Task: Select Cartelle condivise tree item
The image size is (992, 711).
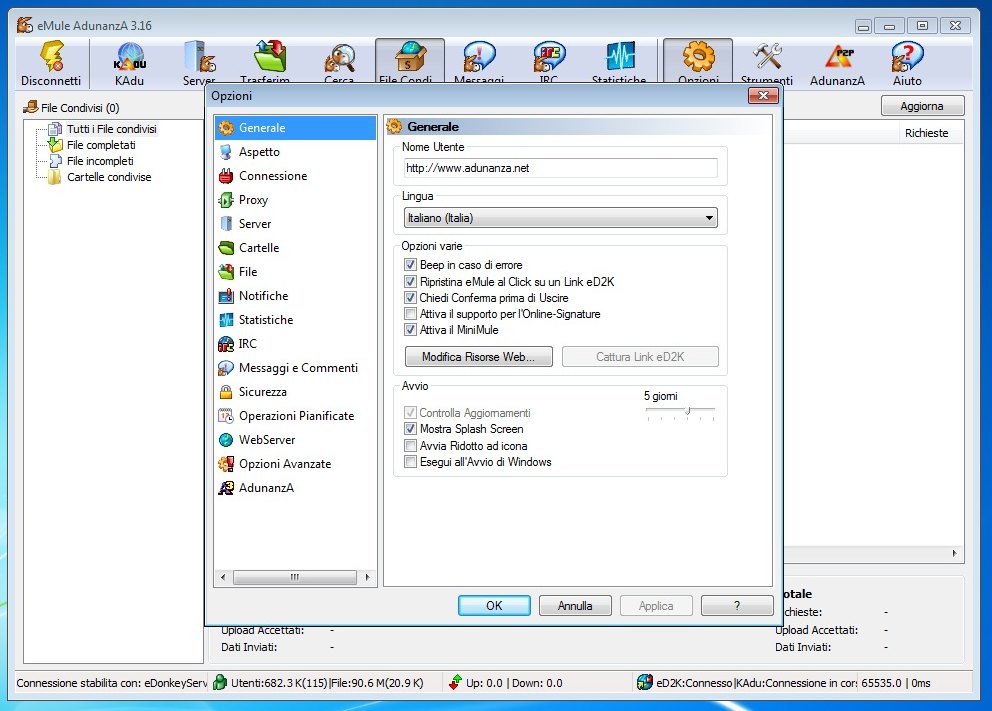Action: (108, 177)
